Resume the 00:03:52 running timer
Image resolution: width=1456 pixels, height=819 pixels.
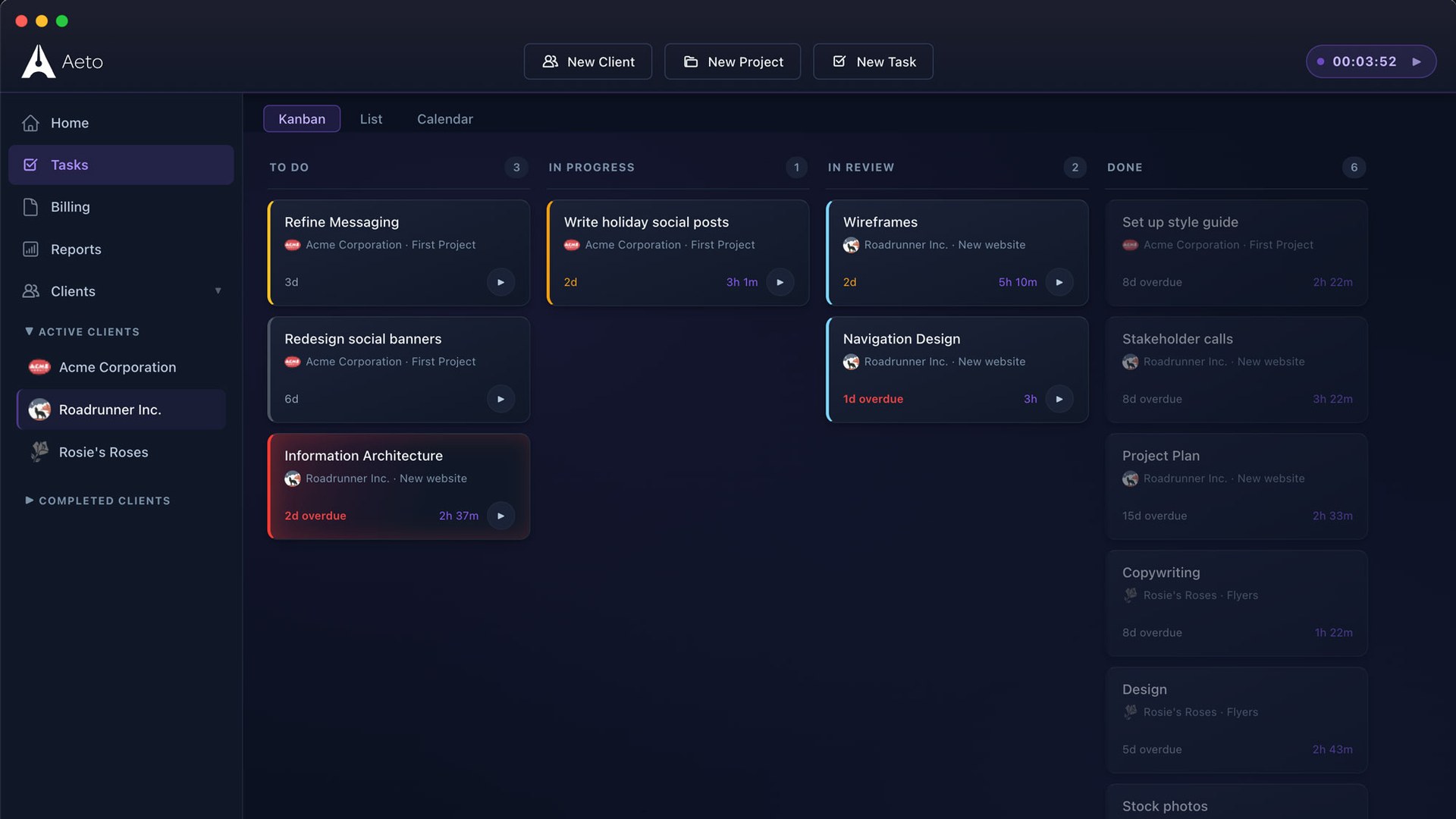[x=1417, y=61]
